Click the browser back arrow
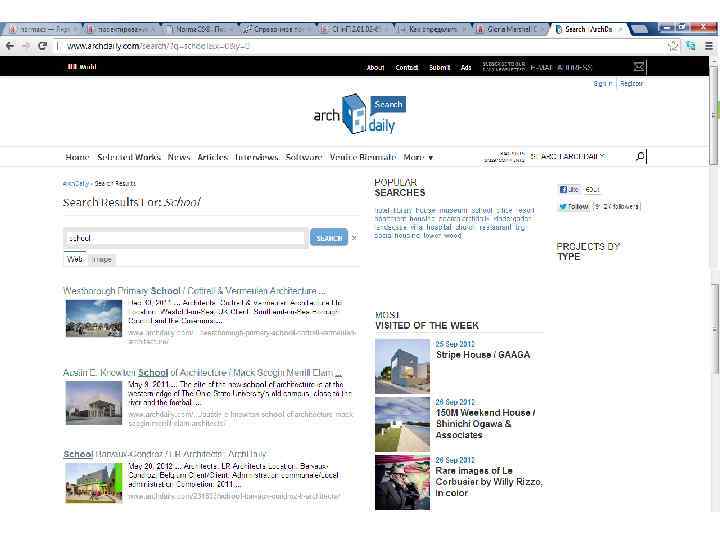Viewport: 720px width, 540px height. point(10,46)
